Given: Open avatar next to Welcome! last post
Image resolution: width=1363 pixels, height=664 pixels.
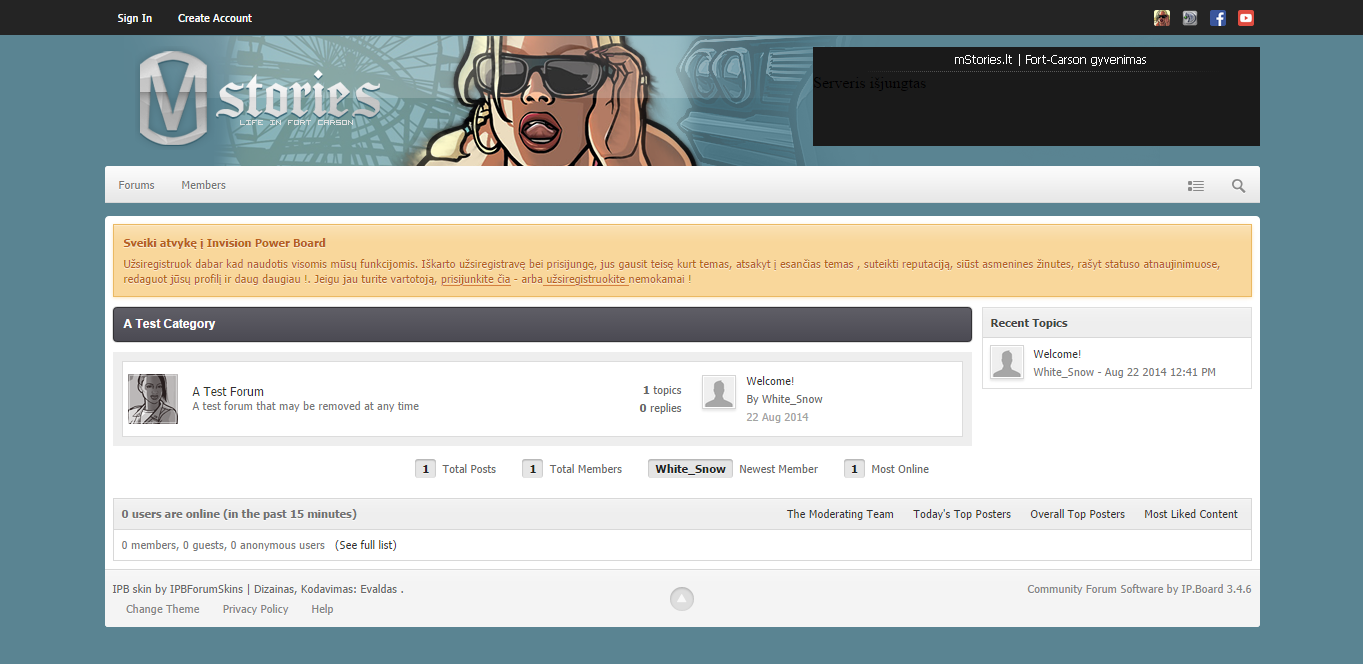Looking at the screenshot, I should click(719, 392).
